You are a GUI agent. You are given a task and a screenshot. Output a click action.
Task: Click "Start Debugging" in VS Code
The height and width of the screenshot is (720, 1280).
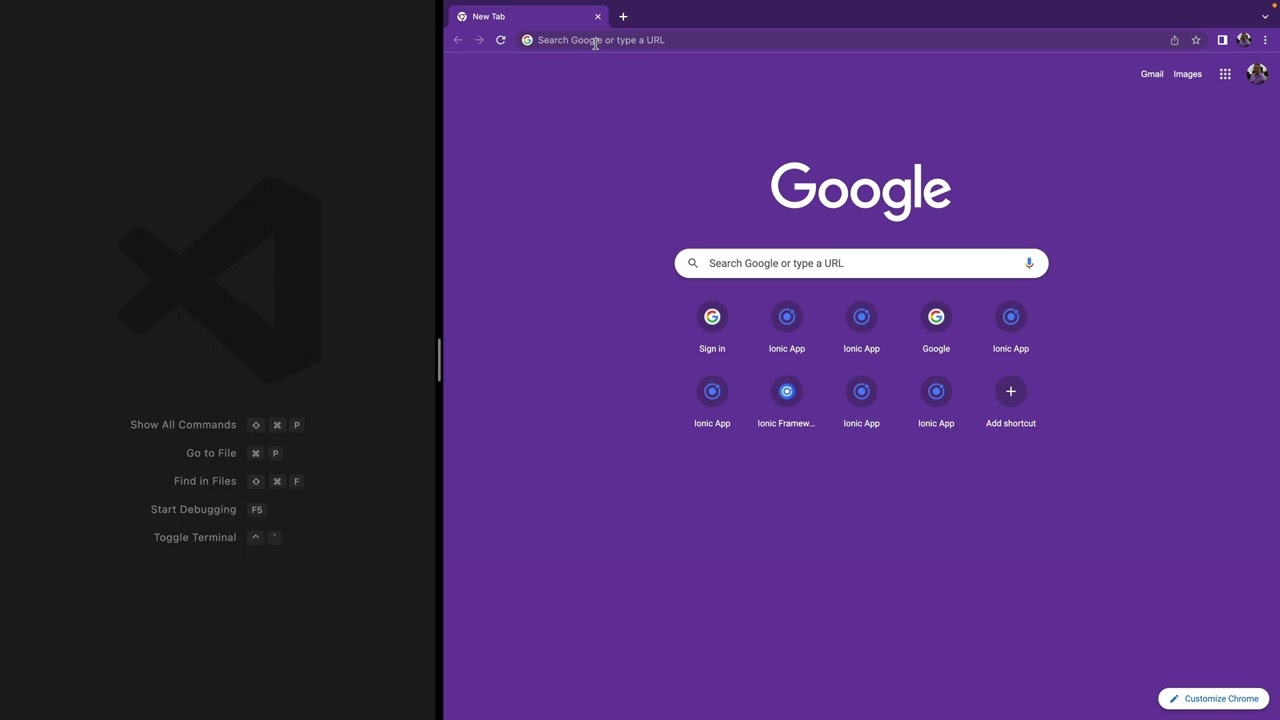pos(193,509)
